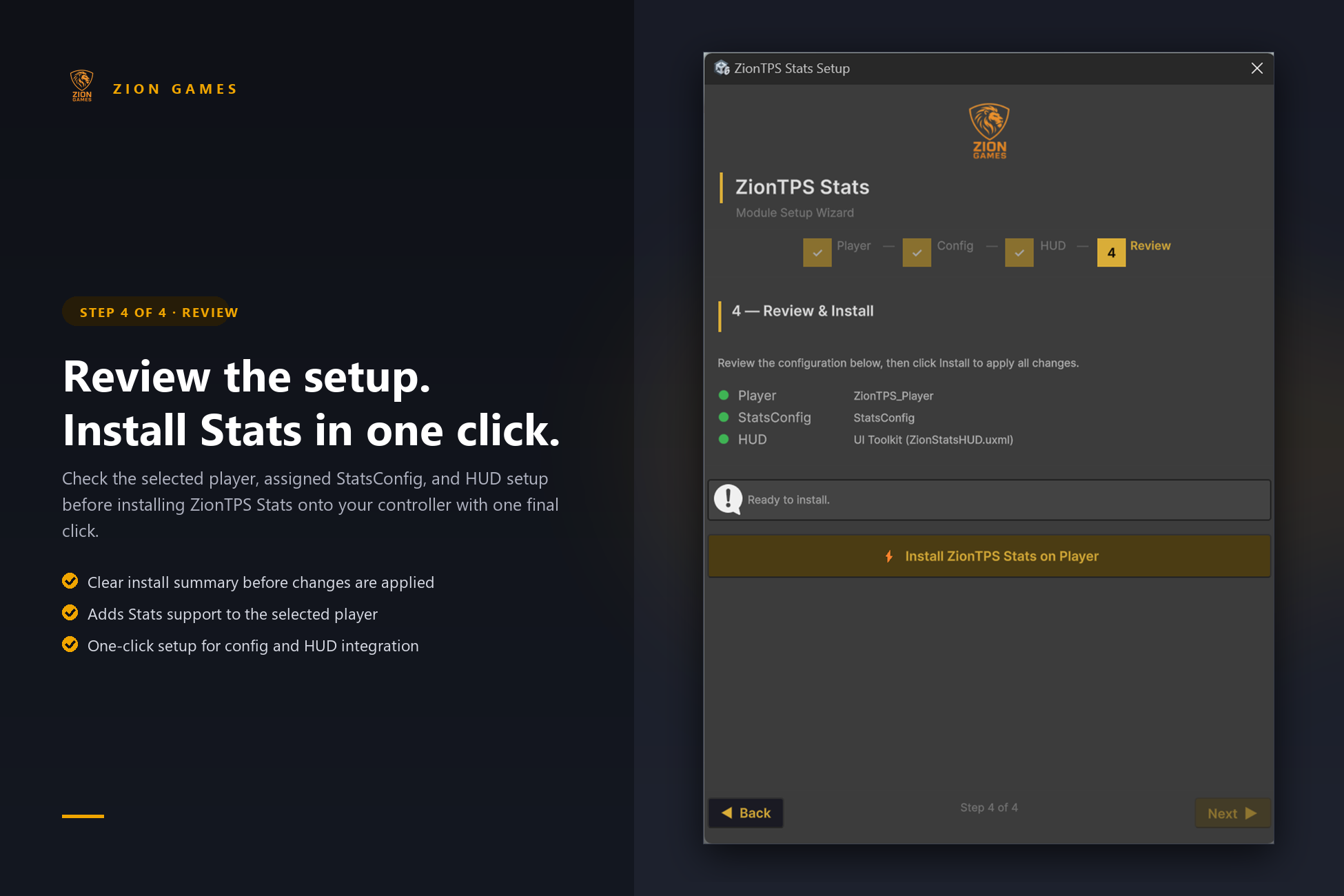Click the UI Toolkit (ZionStatsHUD.uxml) value
1344x896 pixels.
[x=933, y=440]
